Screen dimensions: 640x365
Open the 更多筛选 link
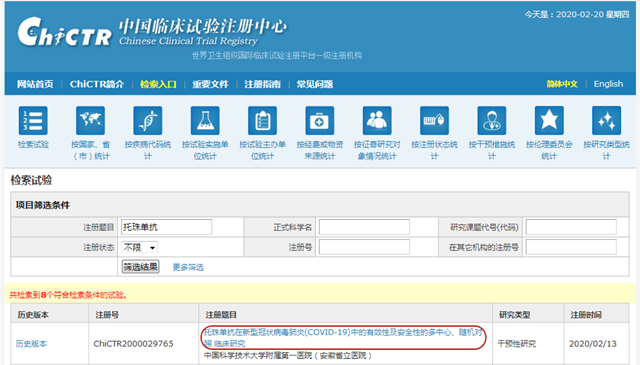pyautogui.click(x=188, y=267)
